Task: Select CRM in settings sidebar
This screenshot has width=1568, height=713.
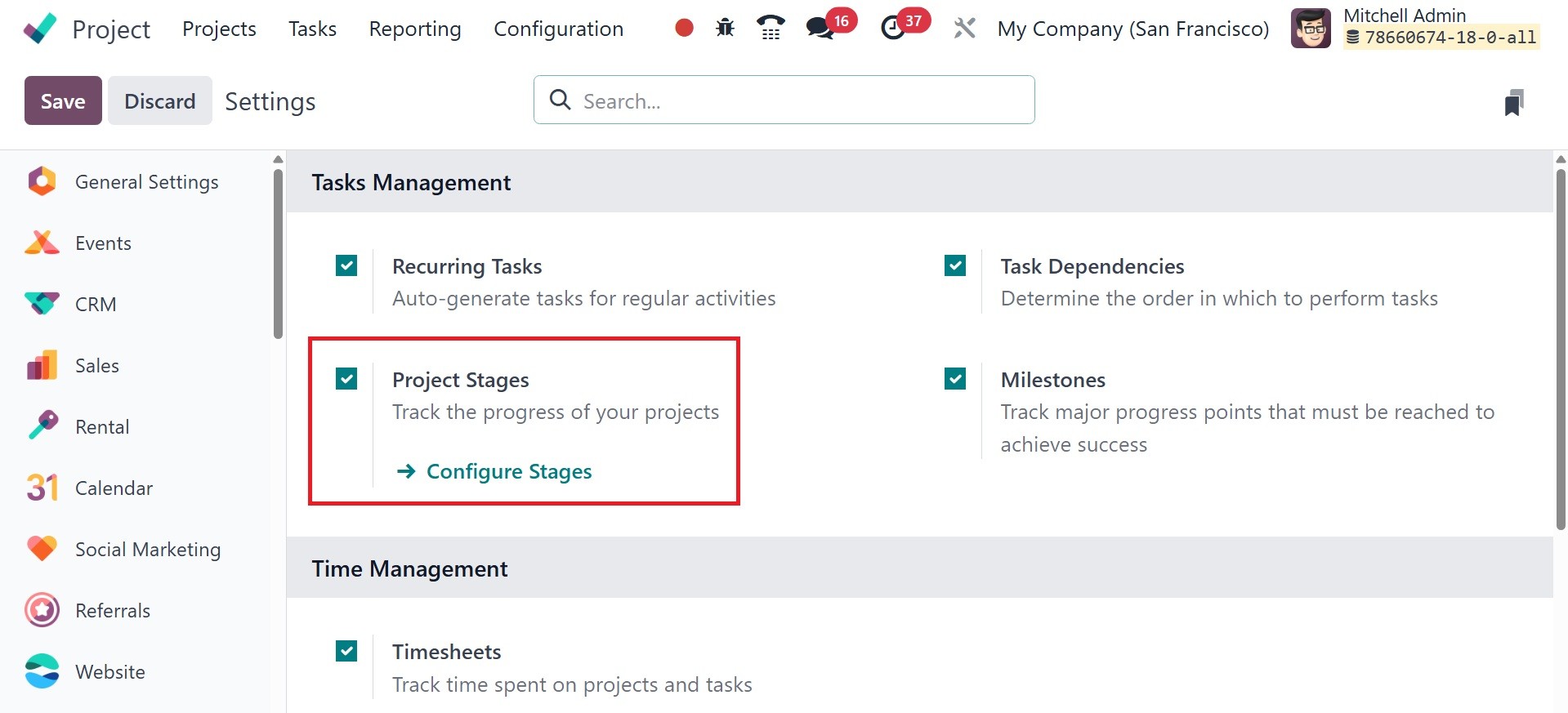Action: (x=96, y=305)
